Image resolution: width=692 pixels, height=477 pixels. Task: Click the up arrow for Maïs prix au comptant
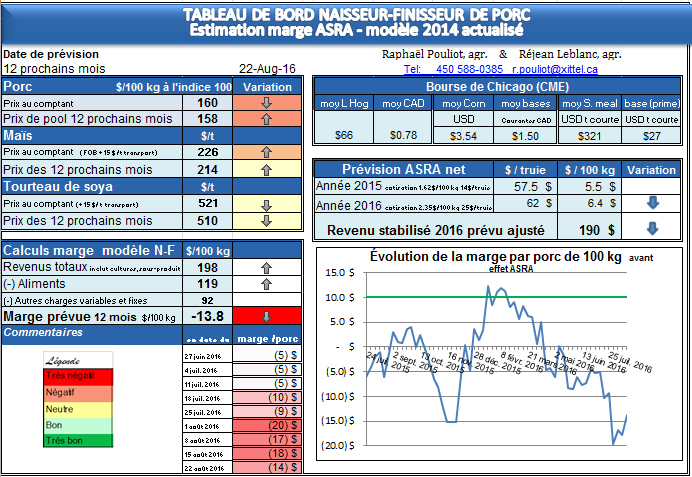pyautogui.click(x=265, y=152)
